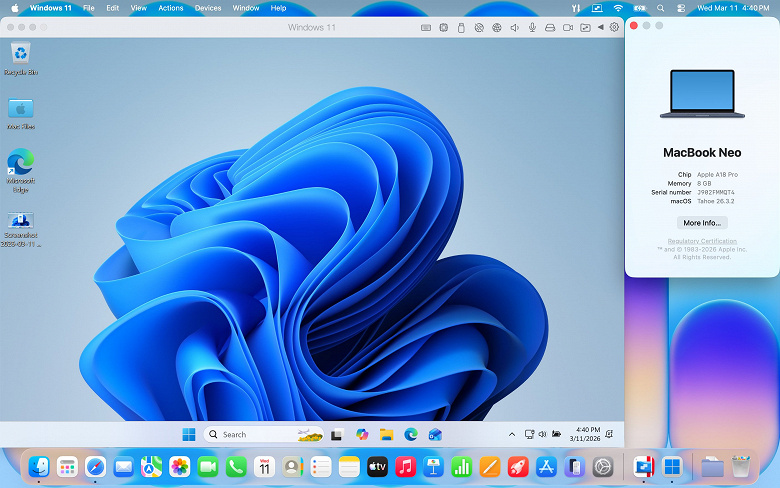780x488 pixels.
Task: Mute sound via VM toolbar speaker icon
Action: pyautogui.click(x=514, y=28)
